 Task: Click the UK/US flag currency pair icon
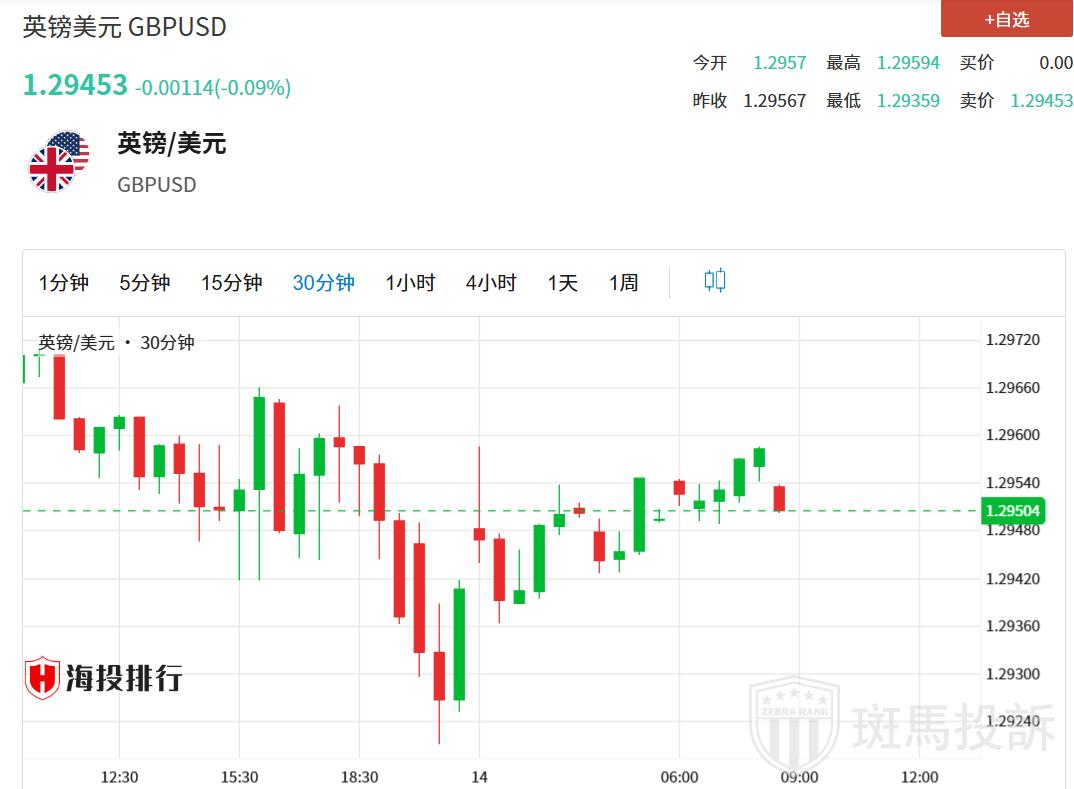[58, 162]
